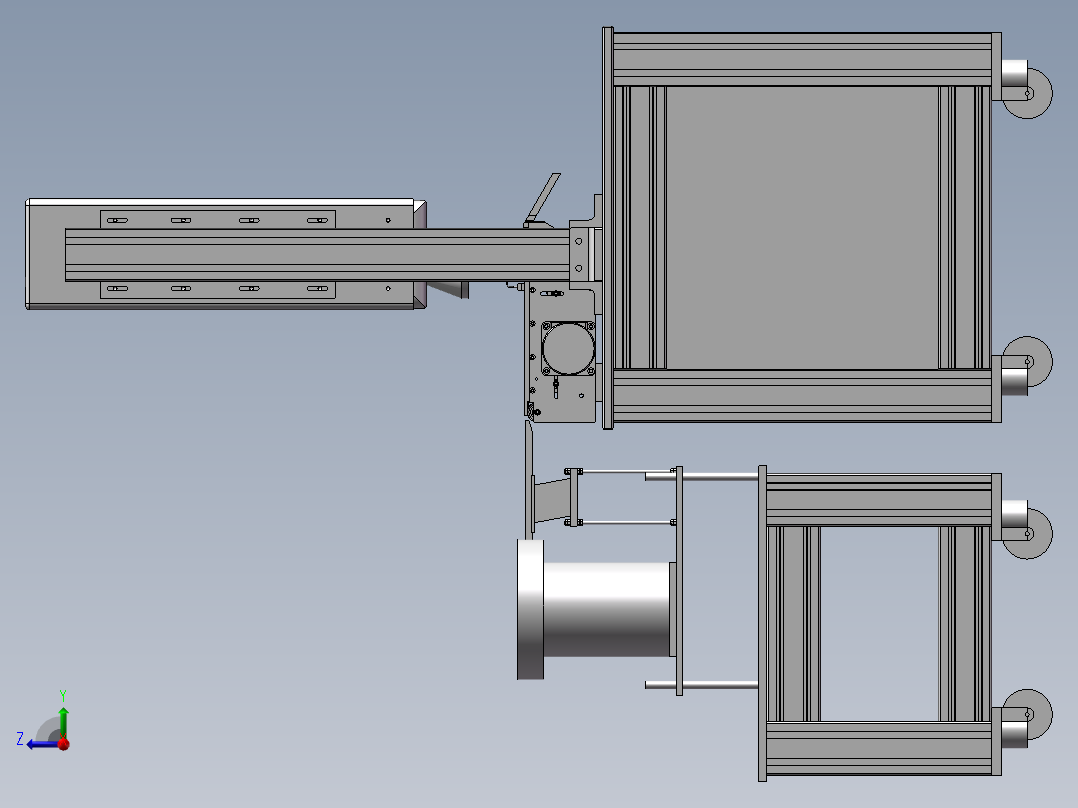Click the small plunger pin below the fan

tap(555, 388)
